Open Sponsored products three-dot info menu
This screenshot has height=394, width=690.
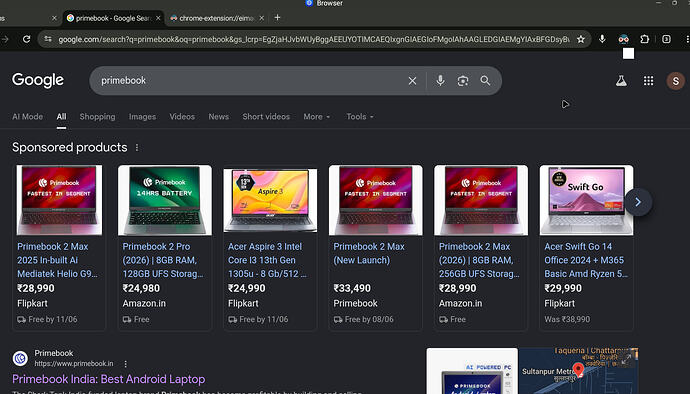[x=137, y=147]
